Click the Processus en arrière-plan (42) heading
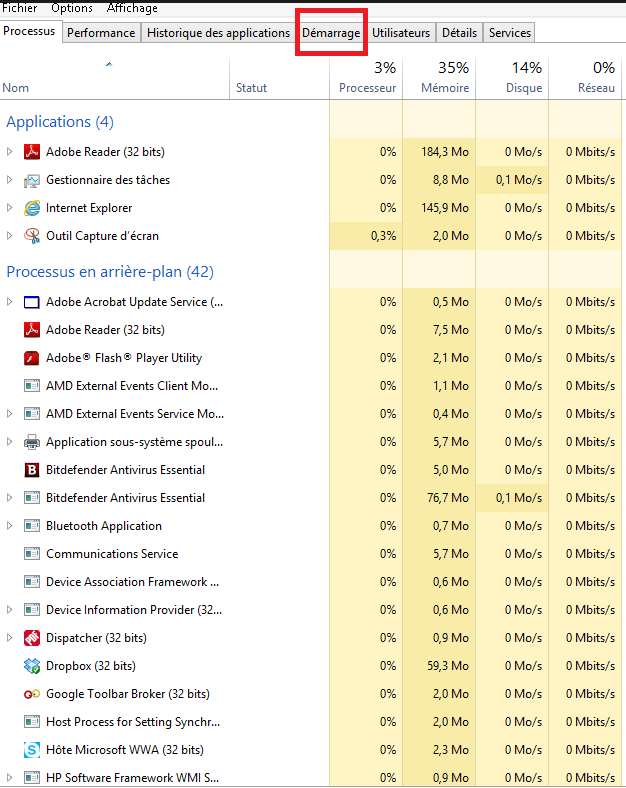626x788 pixels. point(110,272)
